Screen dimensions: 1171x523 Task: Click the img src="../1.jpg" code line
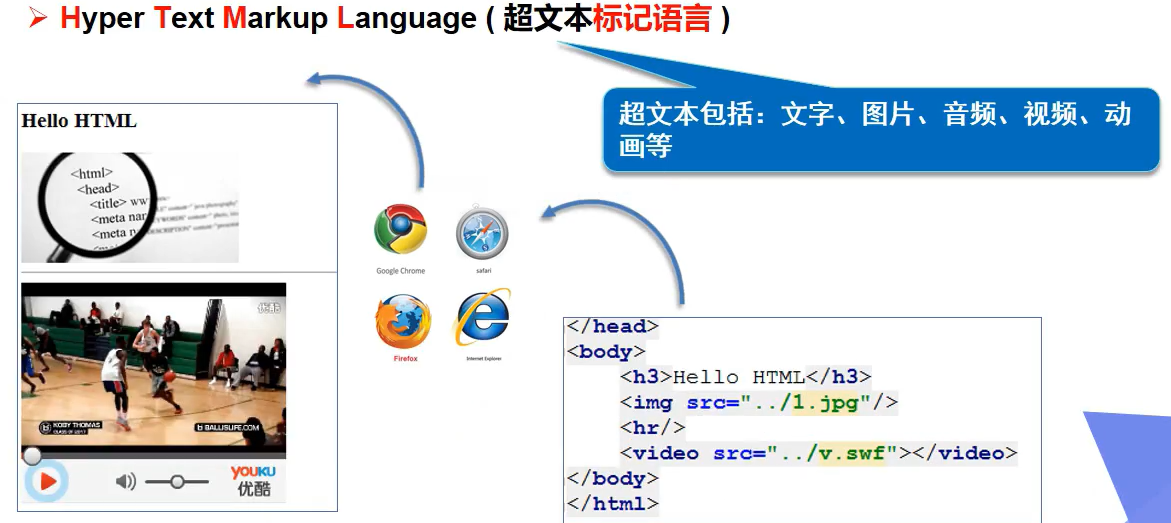click(x=759, y=402)
